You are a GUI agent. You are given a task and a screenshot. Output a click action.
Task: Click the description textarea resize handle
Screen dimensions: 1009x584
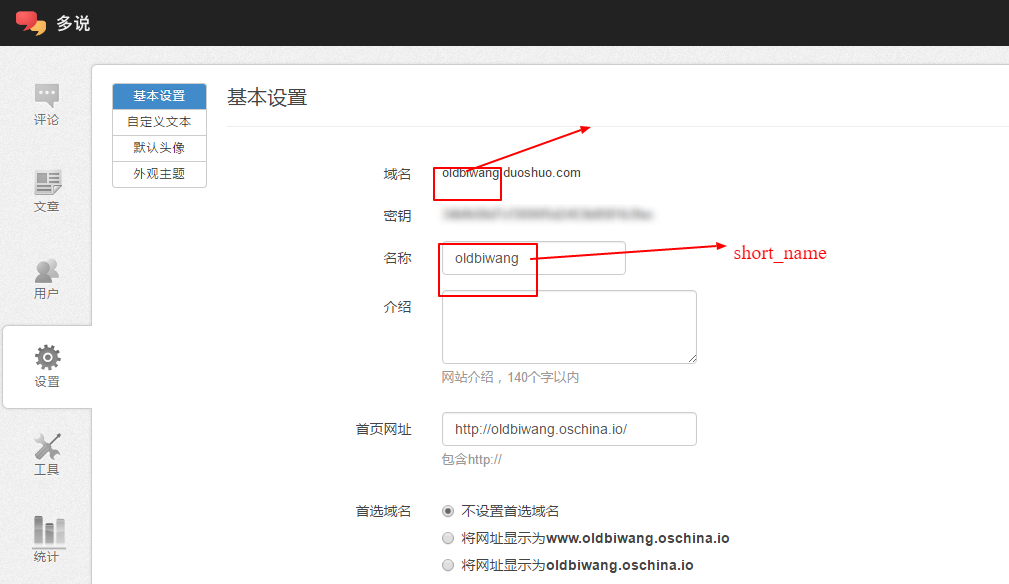point(692,358)
